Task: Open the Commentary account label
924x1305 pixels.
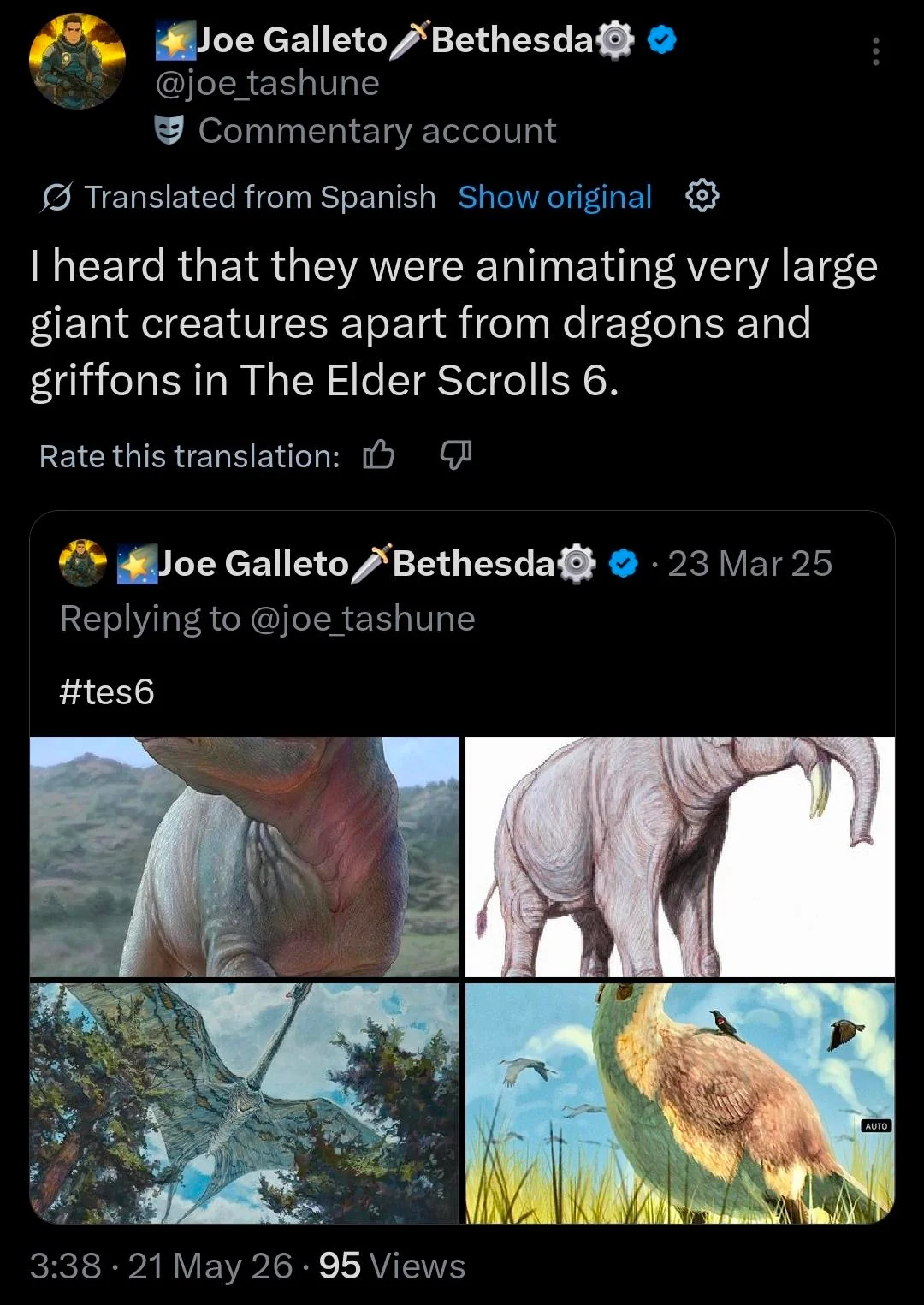Action: point(377,131)
